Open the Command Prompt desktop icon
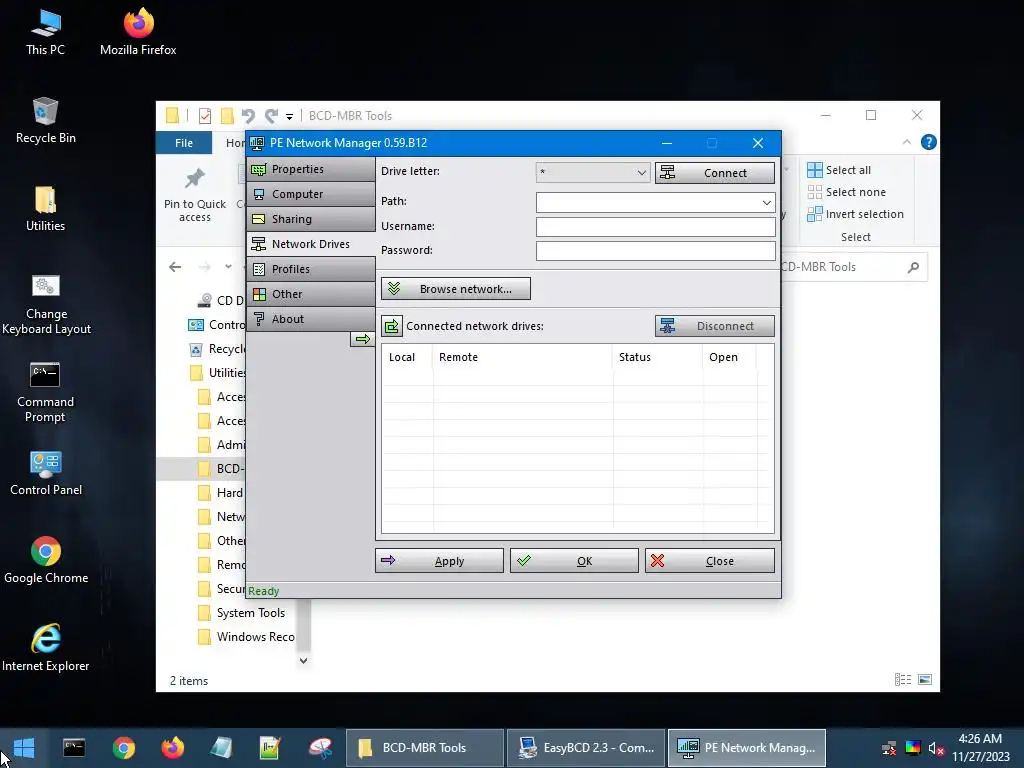This screenshot has width=1024, height=768. click(x=46, y=392)
